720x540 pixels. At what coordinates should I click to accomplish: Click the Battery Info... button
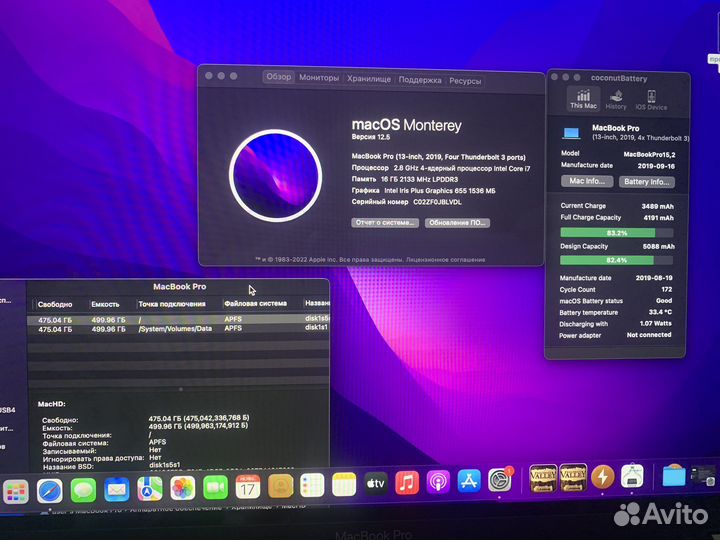(647, 182)
